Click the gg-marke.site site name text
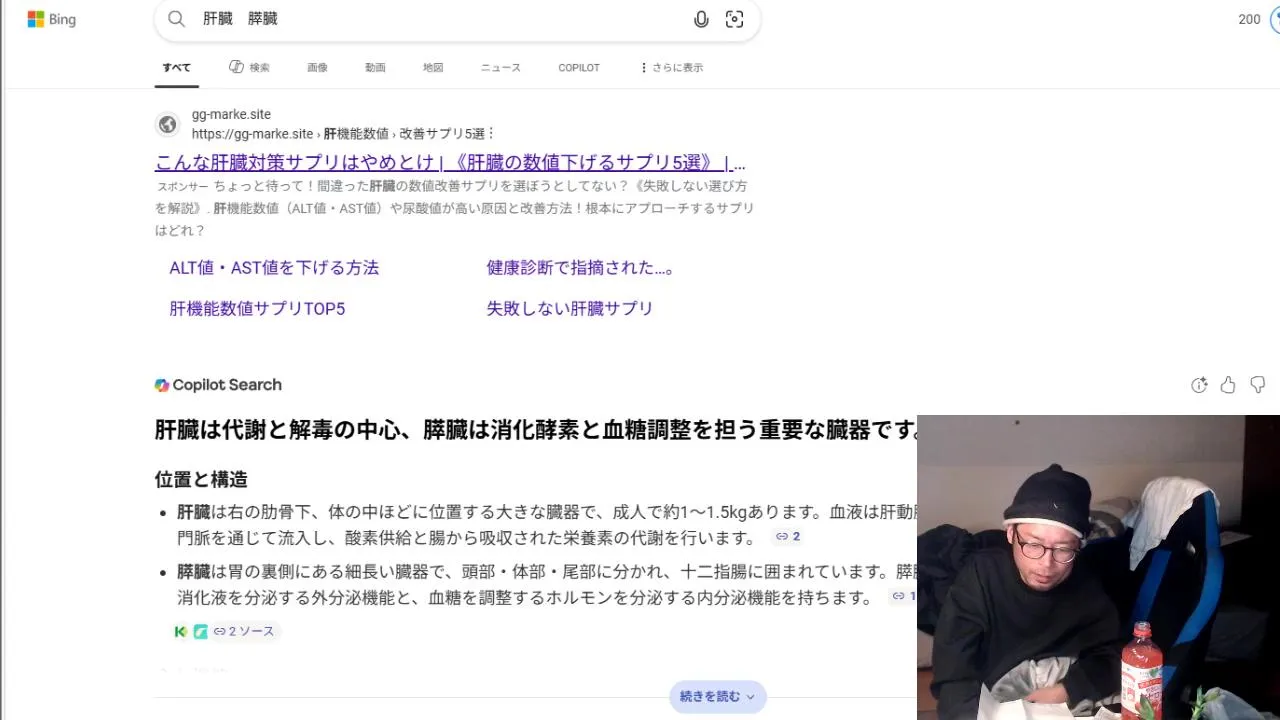 point(231,115)
